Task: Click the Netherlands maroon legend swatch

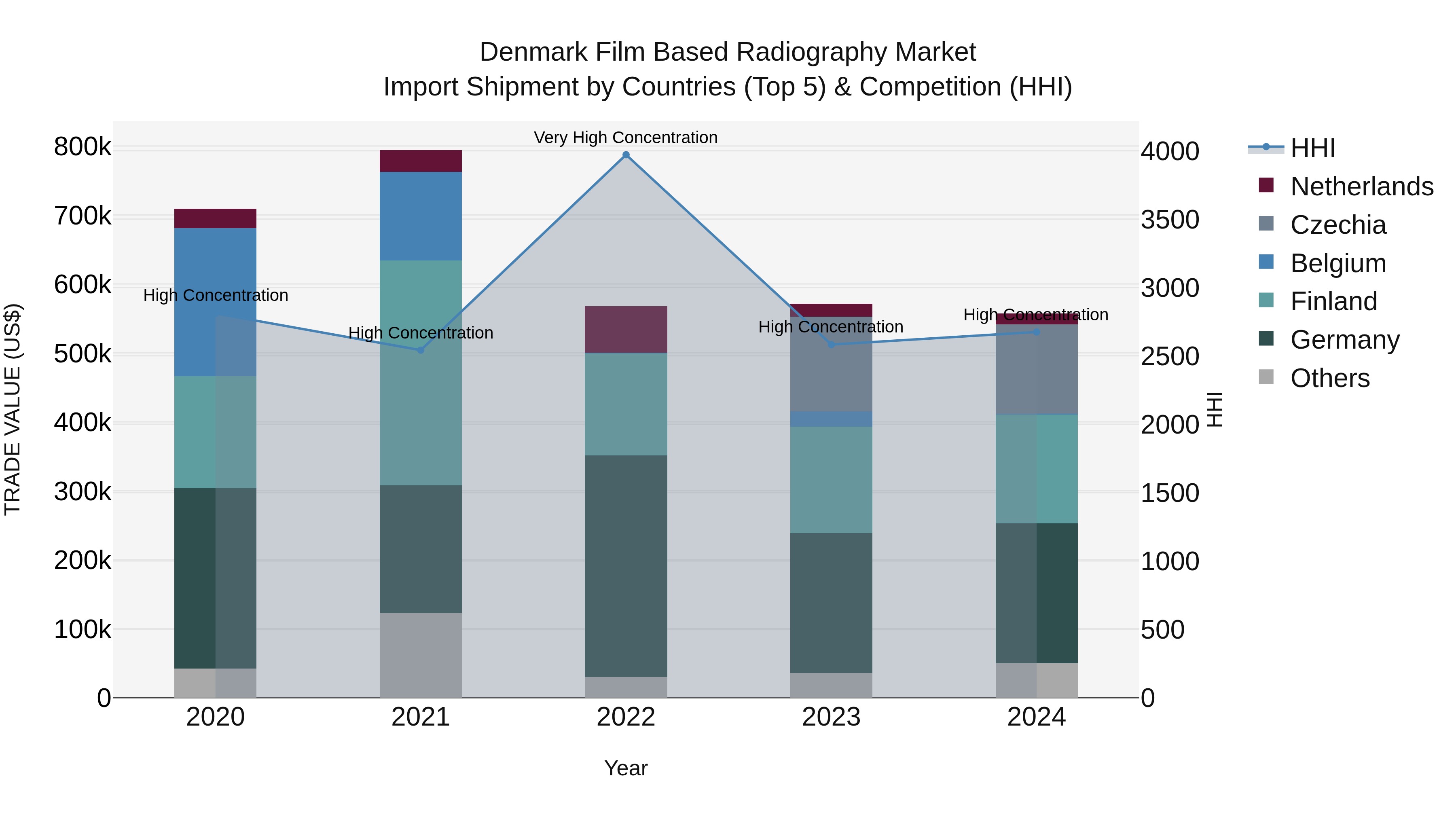Action: [x=1266, y=185]
